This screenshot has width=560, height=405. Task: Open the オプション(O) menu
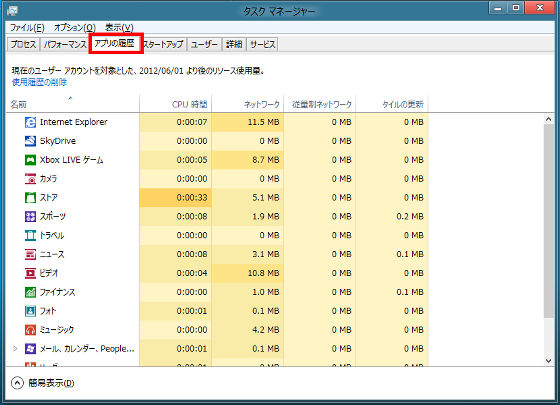click(75, 28)
